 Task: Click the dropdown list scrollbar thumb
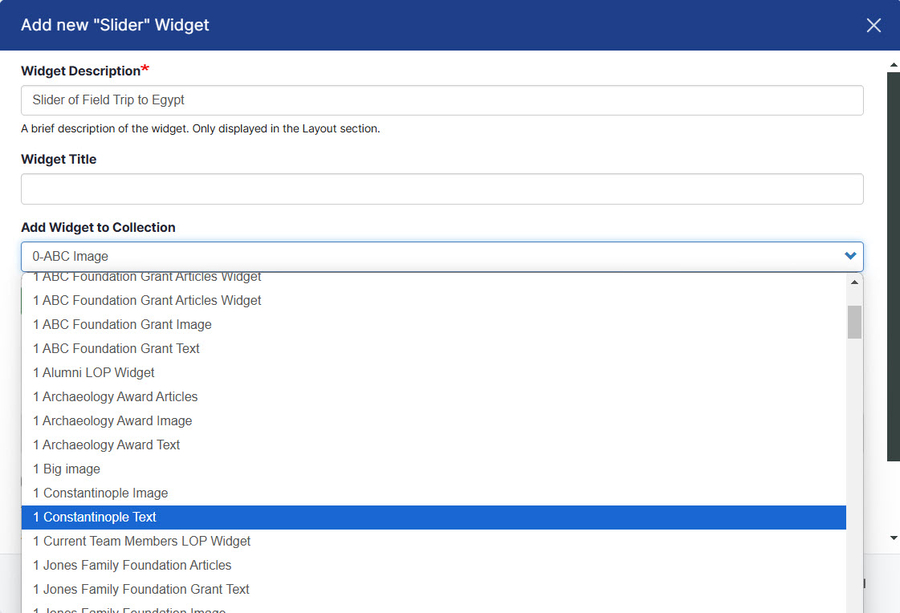[x=854, y=322]
